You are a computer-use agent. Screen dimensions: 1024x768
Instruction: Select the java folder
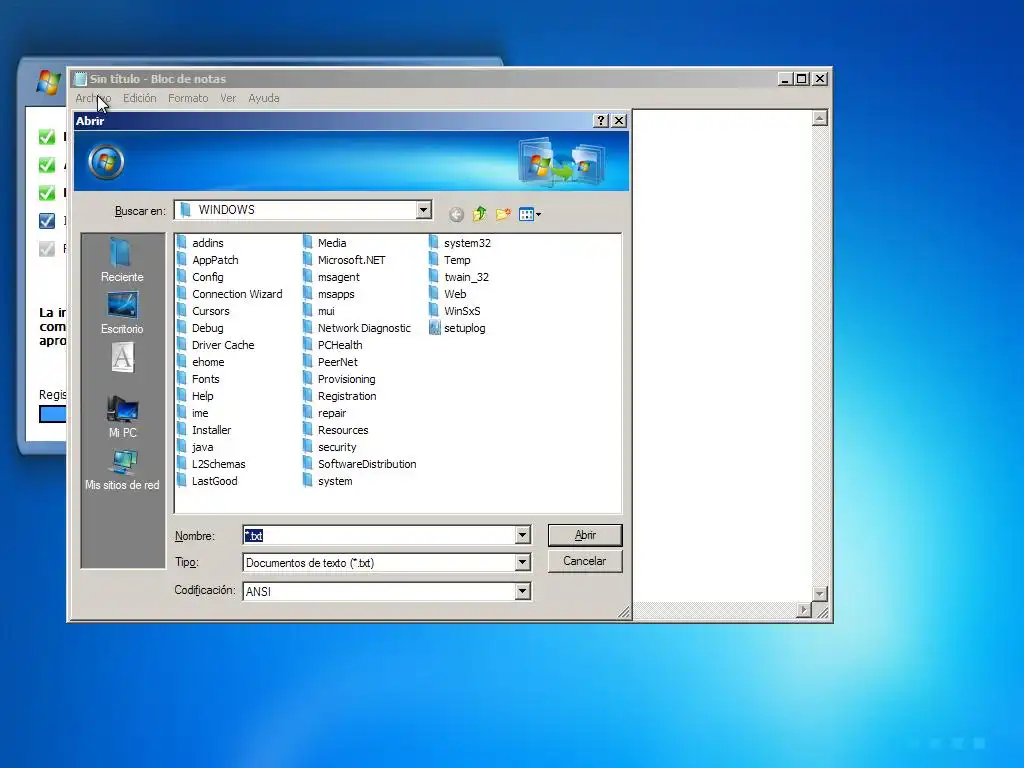195,447
